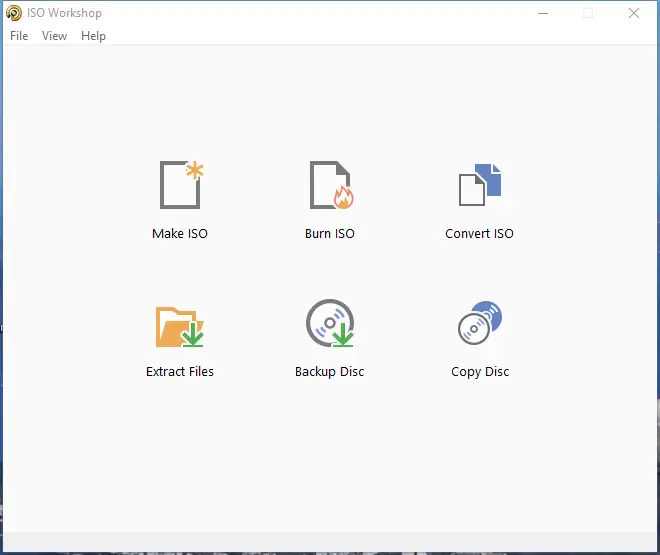Open the Make ISO tool icon
Viewport: 660px width, 555px height.
pos(181,185)
